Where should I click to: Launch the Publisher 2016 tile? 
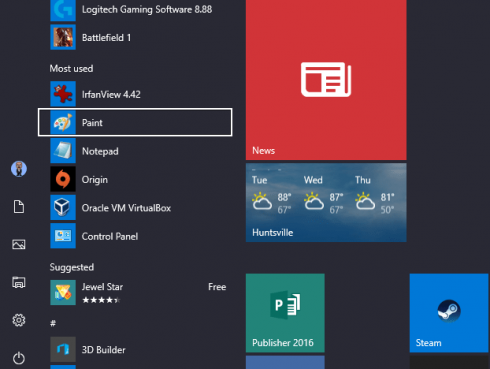(285, 313)
